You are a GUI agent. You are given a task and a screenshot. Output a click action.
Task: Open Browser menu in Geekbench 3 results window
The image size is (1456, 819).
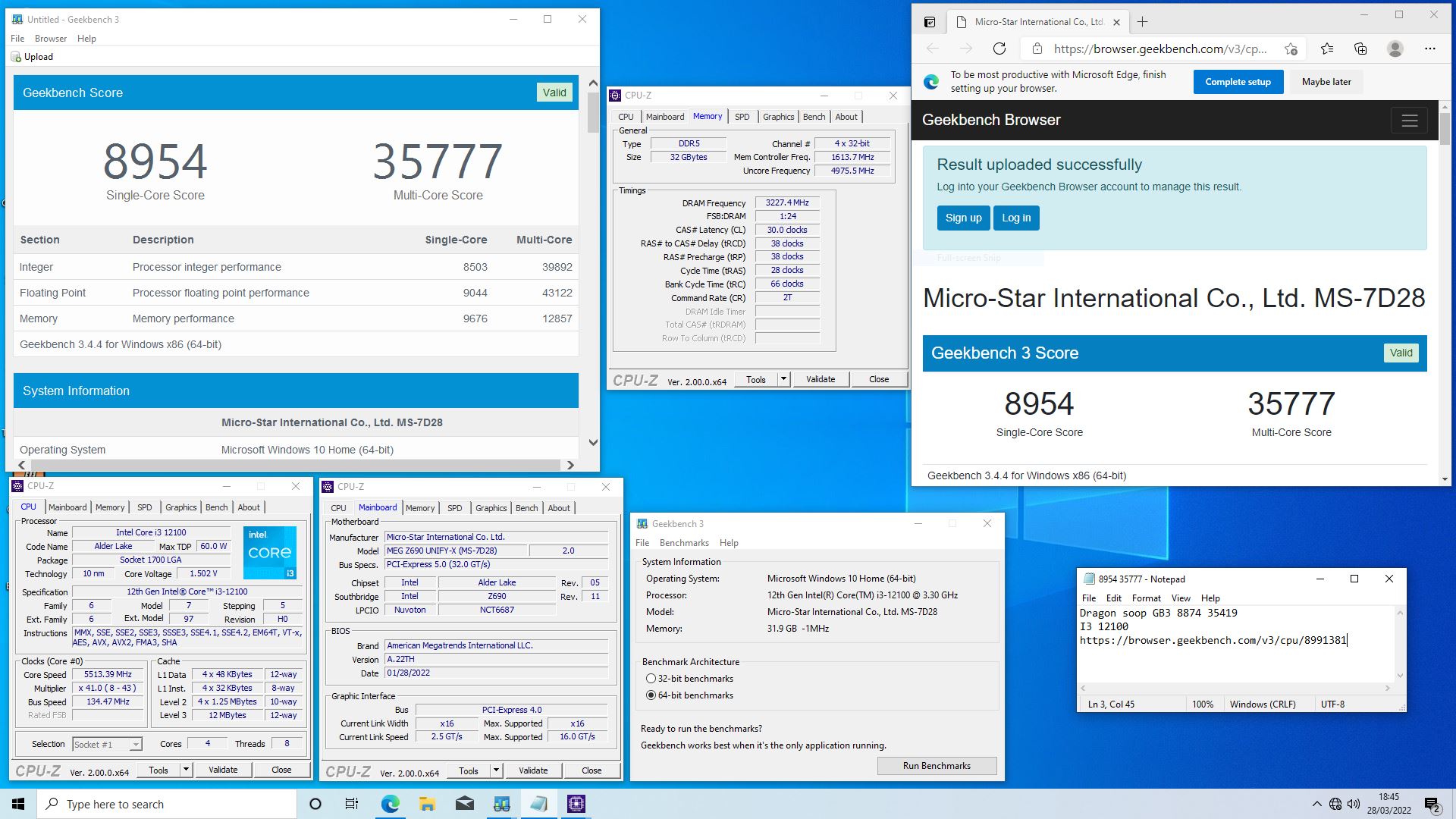(x=51, y=39)
